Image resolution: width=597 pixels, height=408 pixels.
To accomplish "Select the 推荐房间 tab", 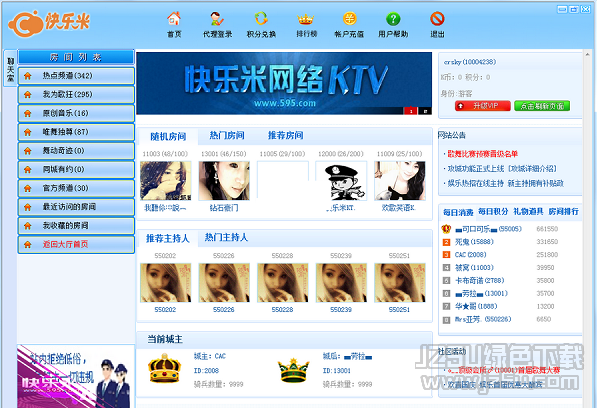I will tap(286, 135).
